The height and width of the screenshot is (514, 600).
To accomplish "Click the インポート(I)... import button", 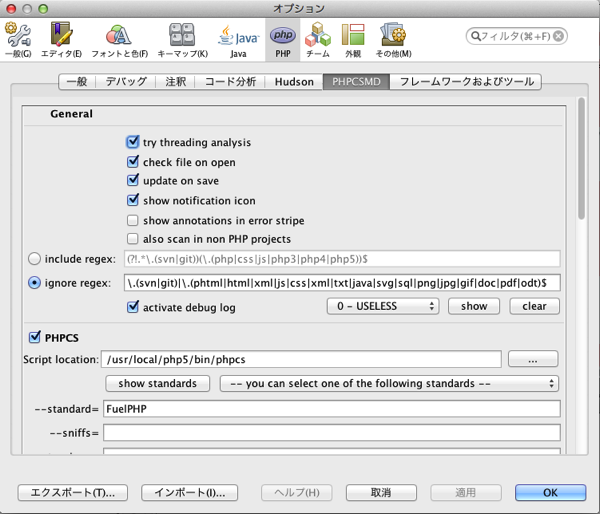I will click(x=189, y=493).
